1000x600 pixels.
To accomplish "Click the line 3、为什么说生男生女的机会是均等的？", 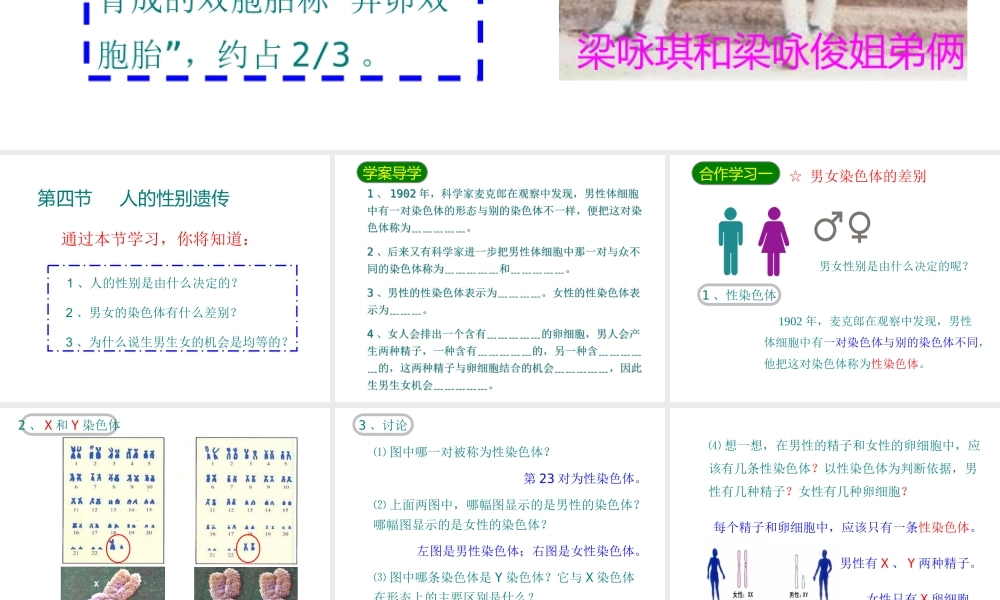I will 177,342.
